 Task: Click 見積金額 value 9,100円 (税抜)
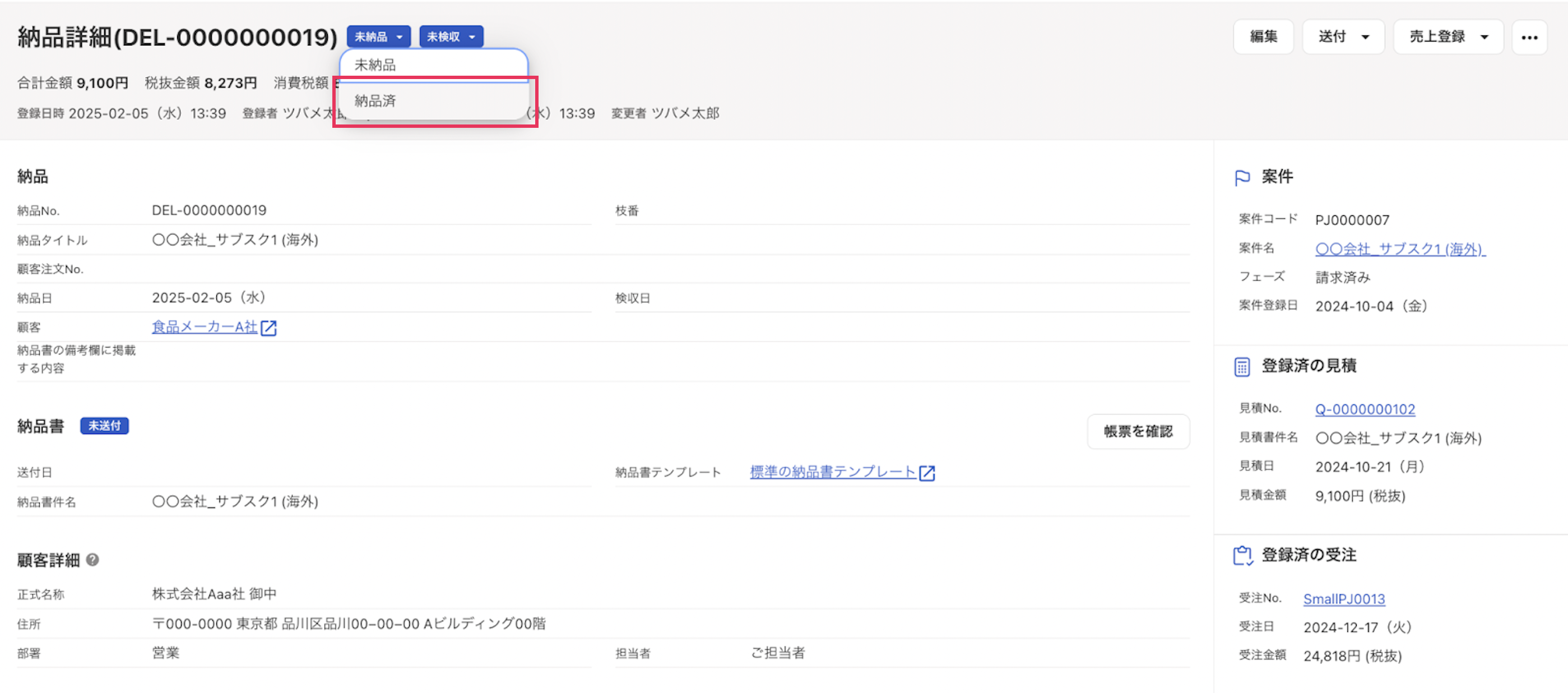click(1360, 496)
